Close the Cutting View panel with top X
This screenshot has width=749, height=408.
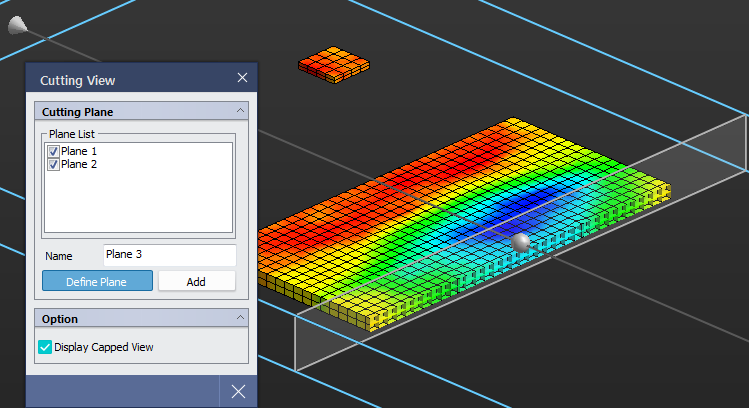pyautogui.click(x=242, y=78)
